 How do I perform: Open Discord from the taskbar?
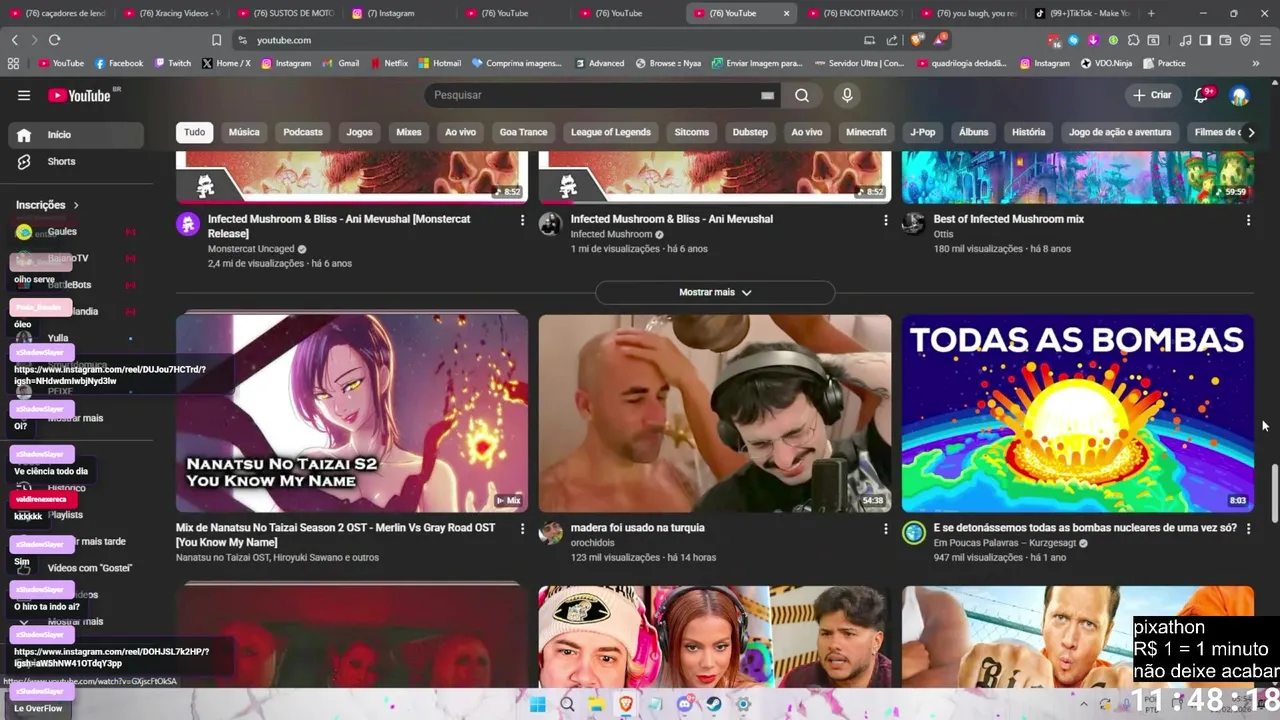(x=685, y=704)
